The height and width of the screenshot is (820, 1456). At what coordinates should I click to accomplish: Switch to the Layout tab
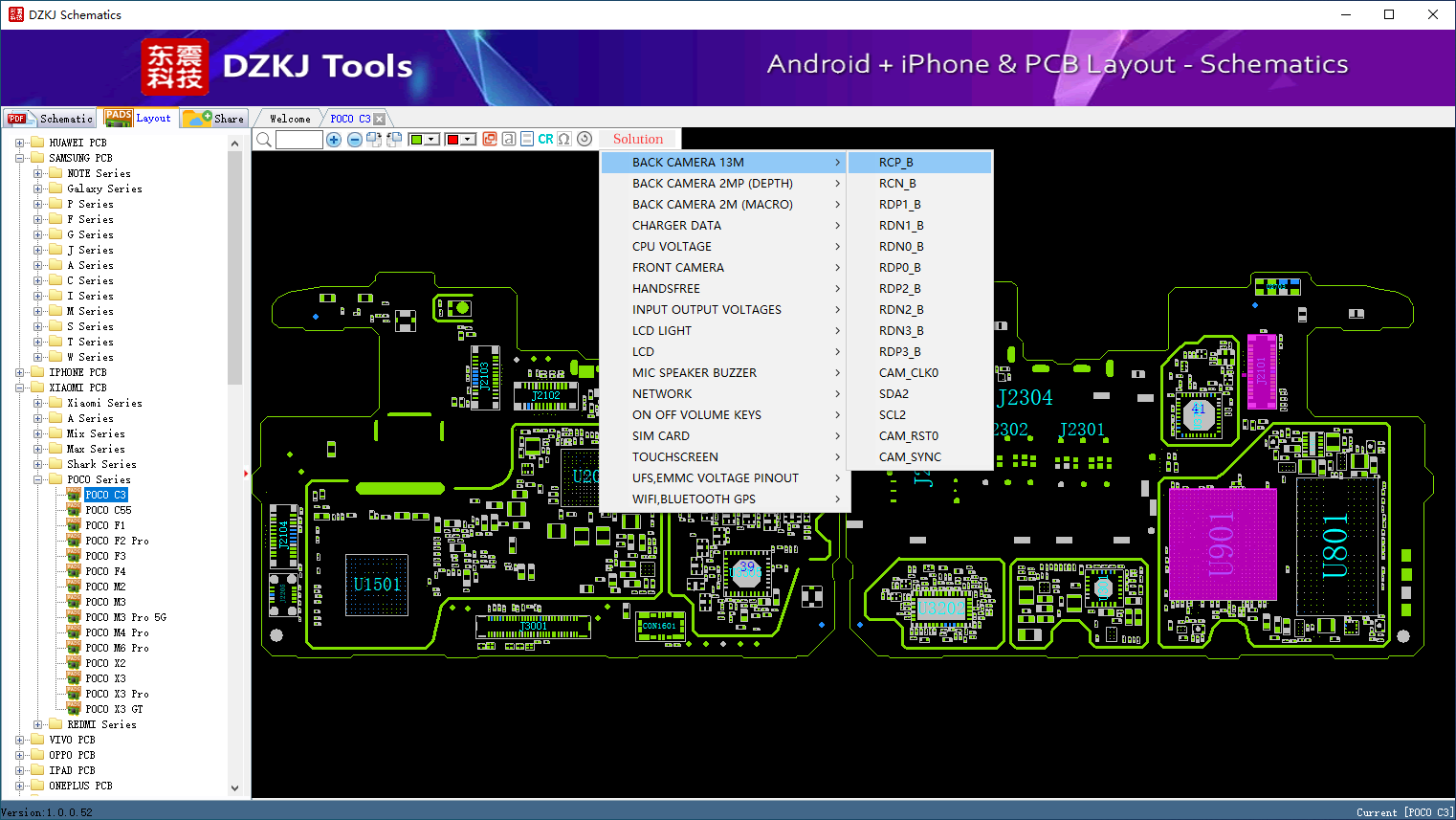tap(139, 118)
